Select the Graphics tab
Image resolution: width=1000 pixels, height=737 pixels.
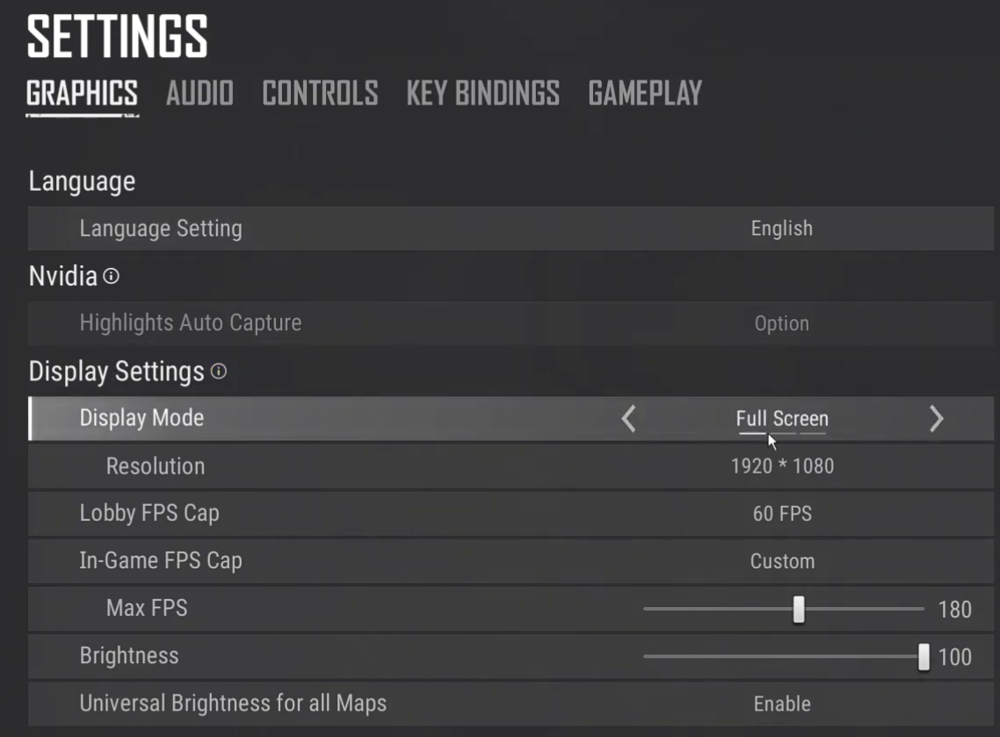click(82, 93)
